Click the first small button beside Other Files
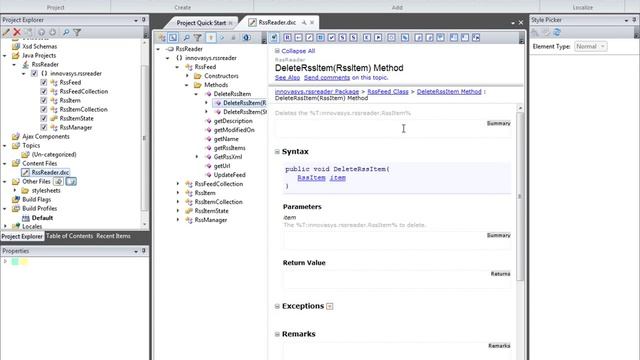Viewport: 640px width, 360px height. 58,181
